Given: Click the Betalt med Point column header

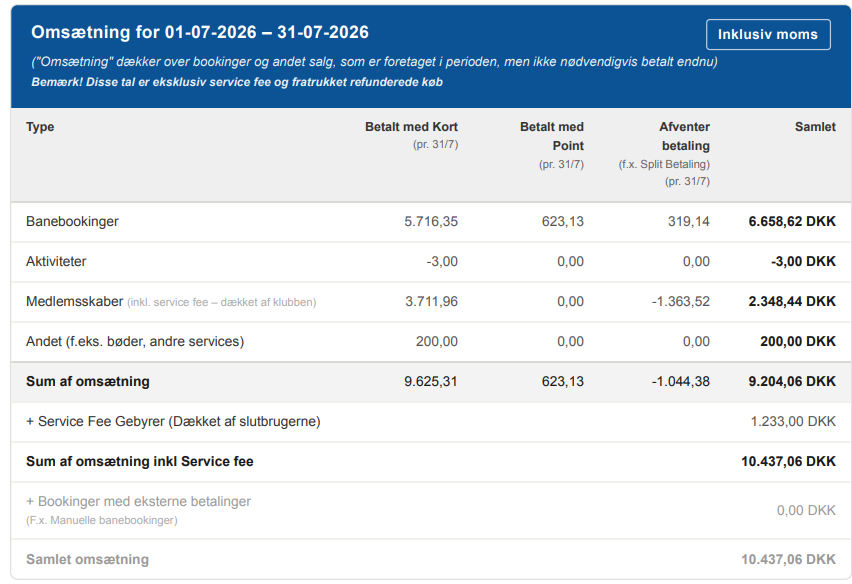Looking at the screenshot, I should coord(552,136).
